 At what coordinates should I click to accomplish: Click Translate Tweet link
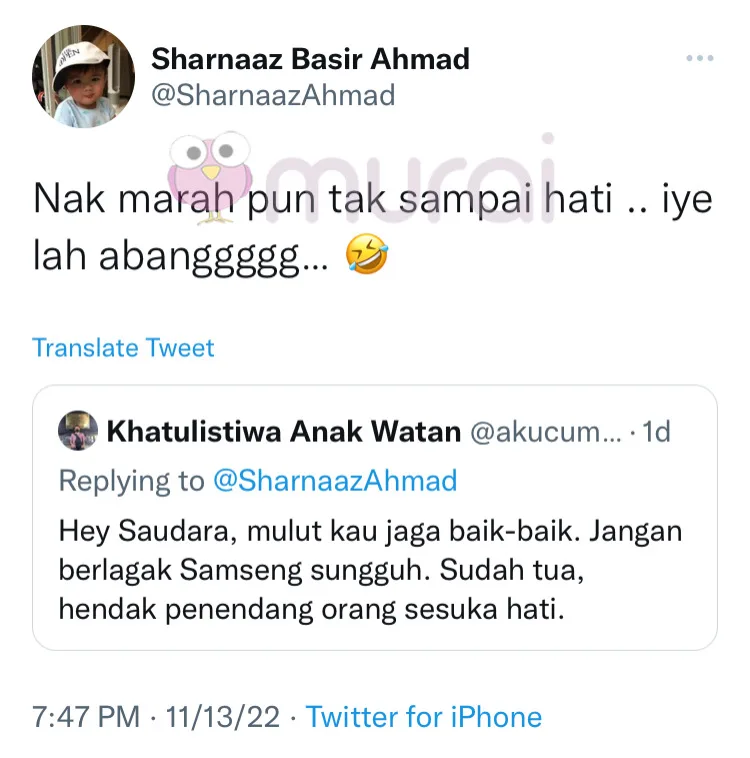(123, 348)
